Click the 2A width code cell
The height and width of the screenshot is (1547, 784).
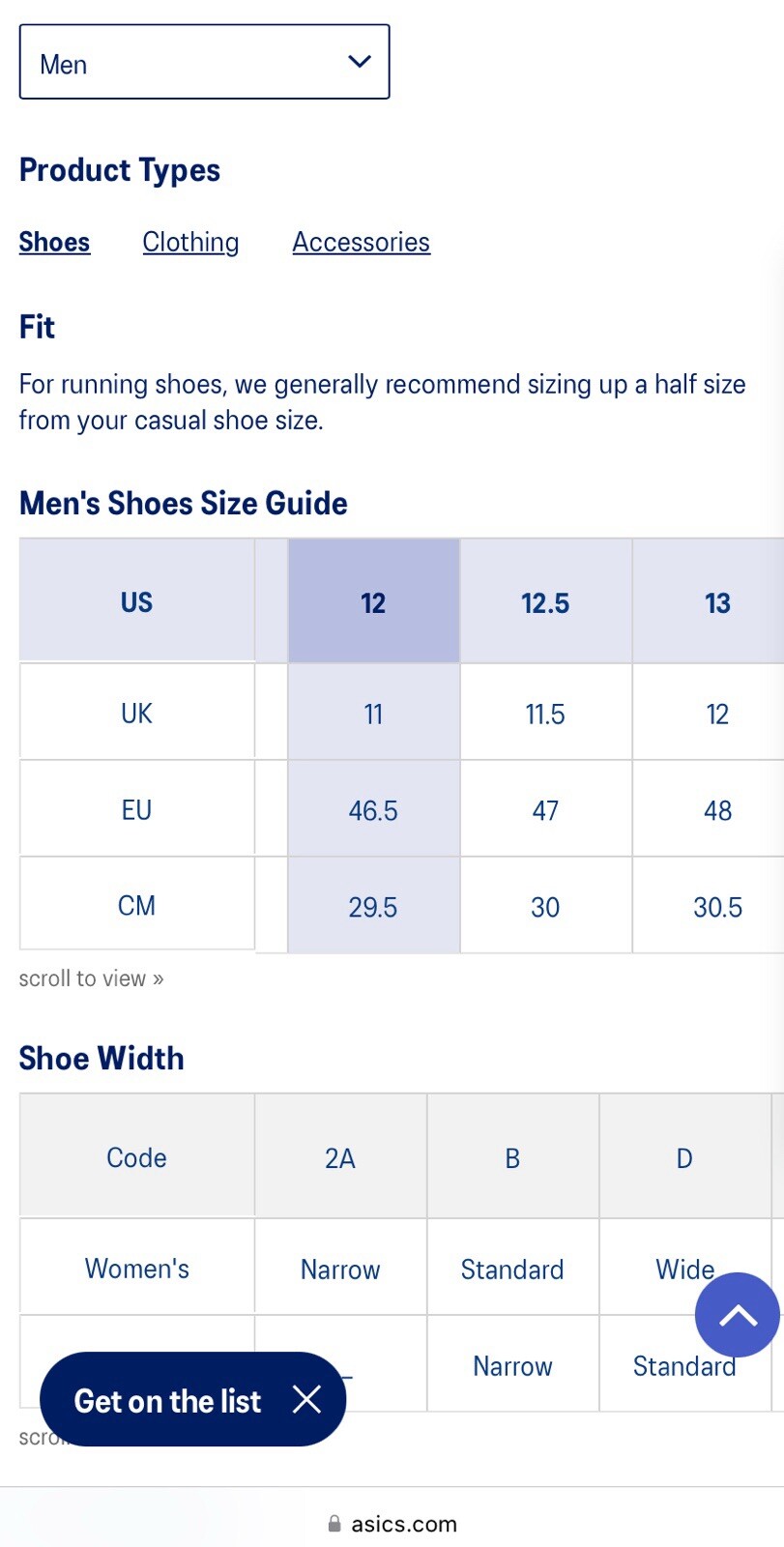340,1157
